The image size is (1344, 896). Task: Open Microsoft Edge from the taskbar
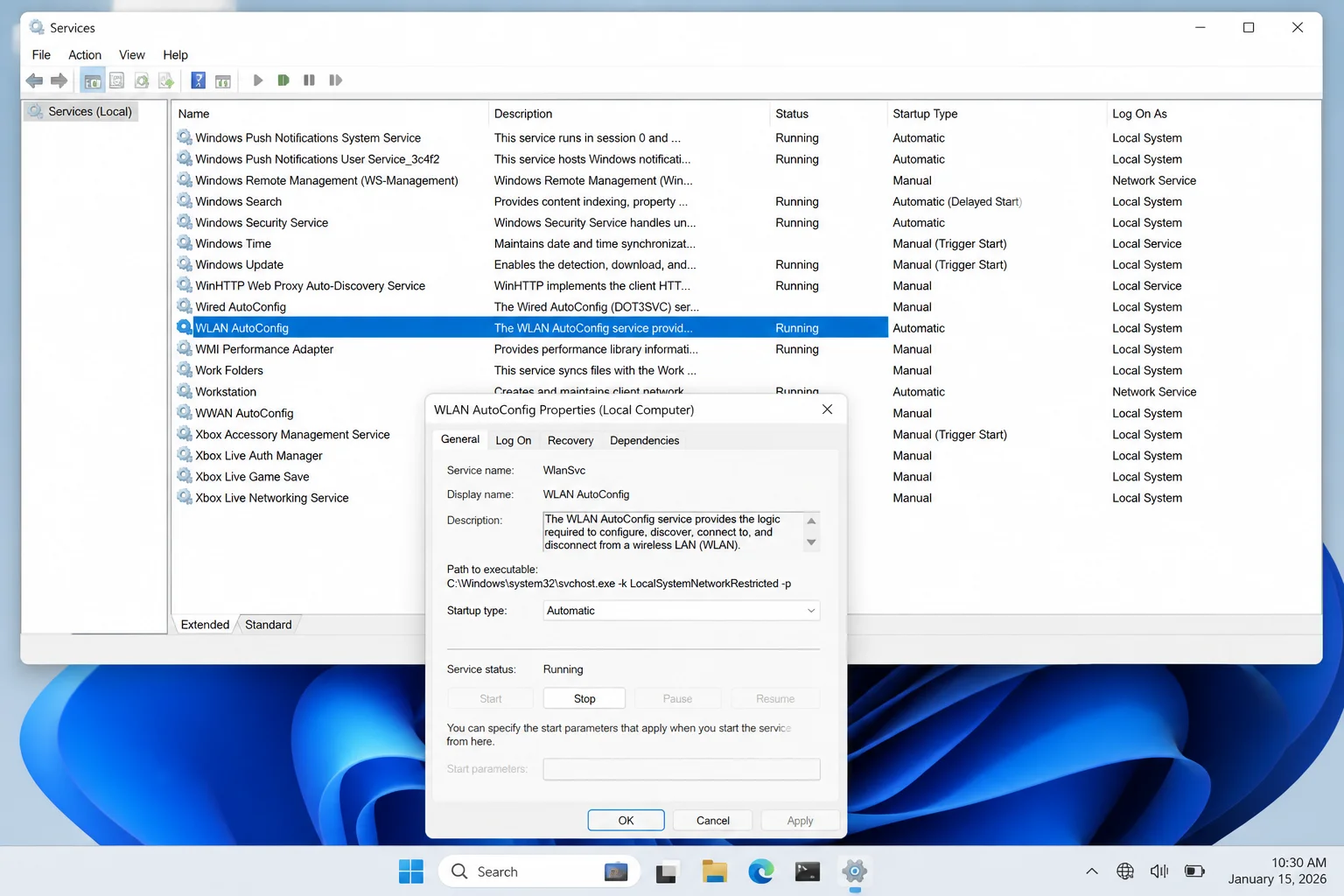point(760,871)
